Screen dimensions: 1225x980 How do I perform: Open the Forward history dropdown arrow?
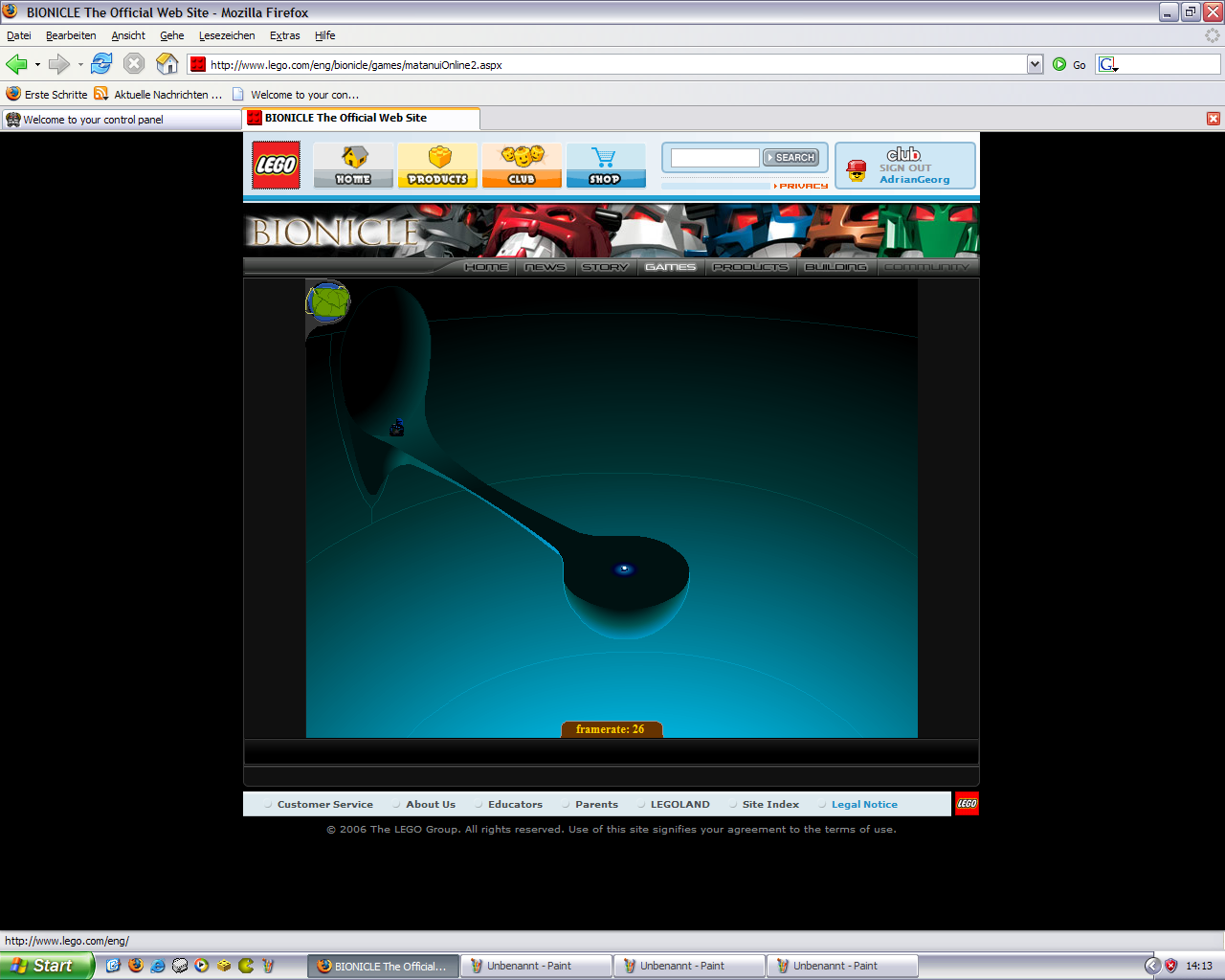click(x=80, y=64)
